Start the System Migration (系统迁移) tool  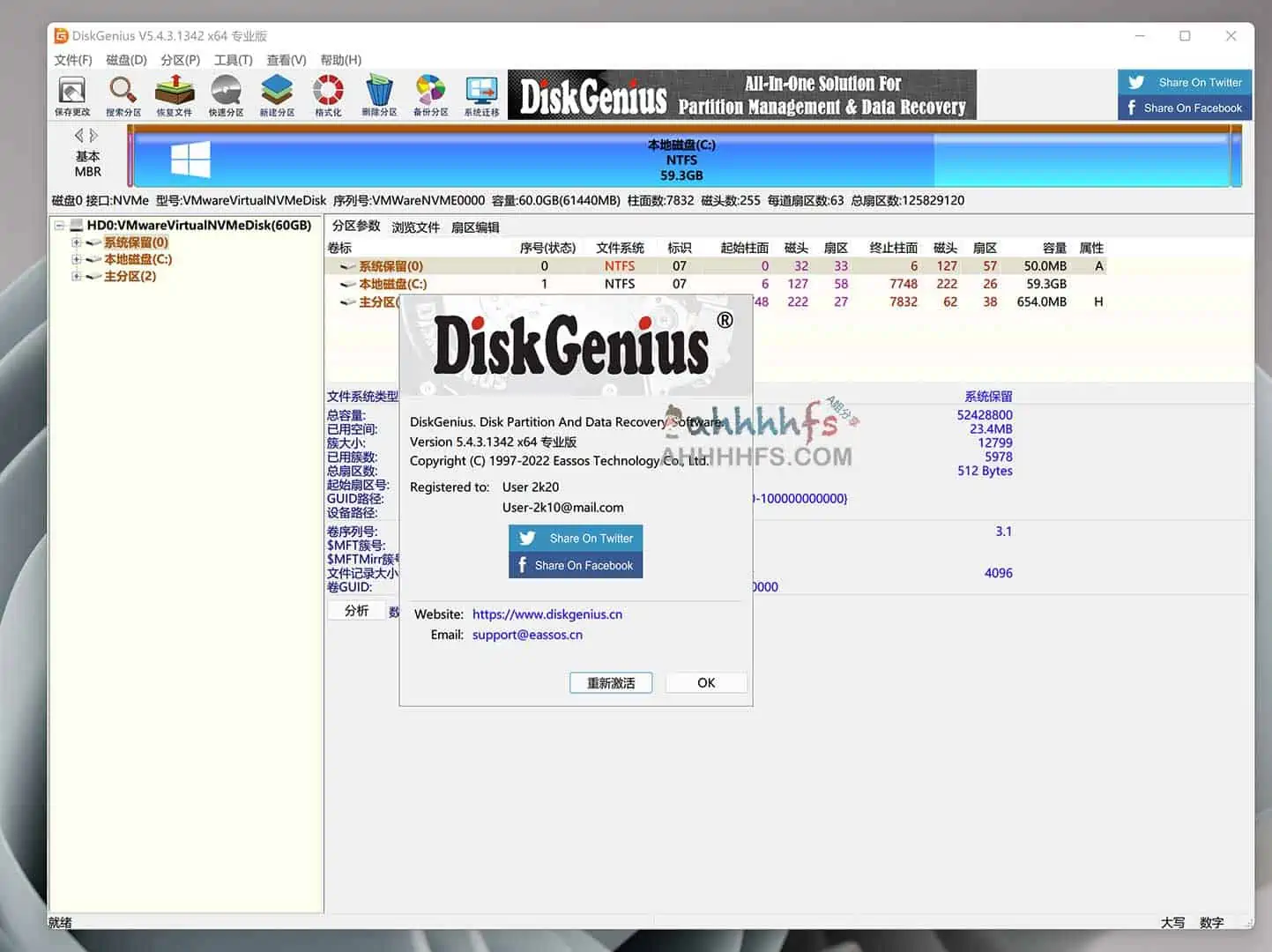(x=481, y=95)
